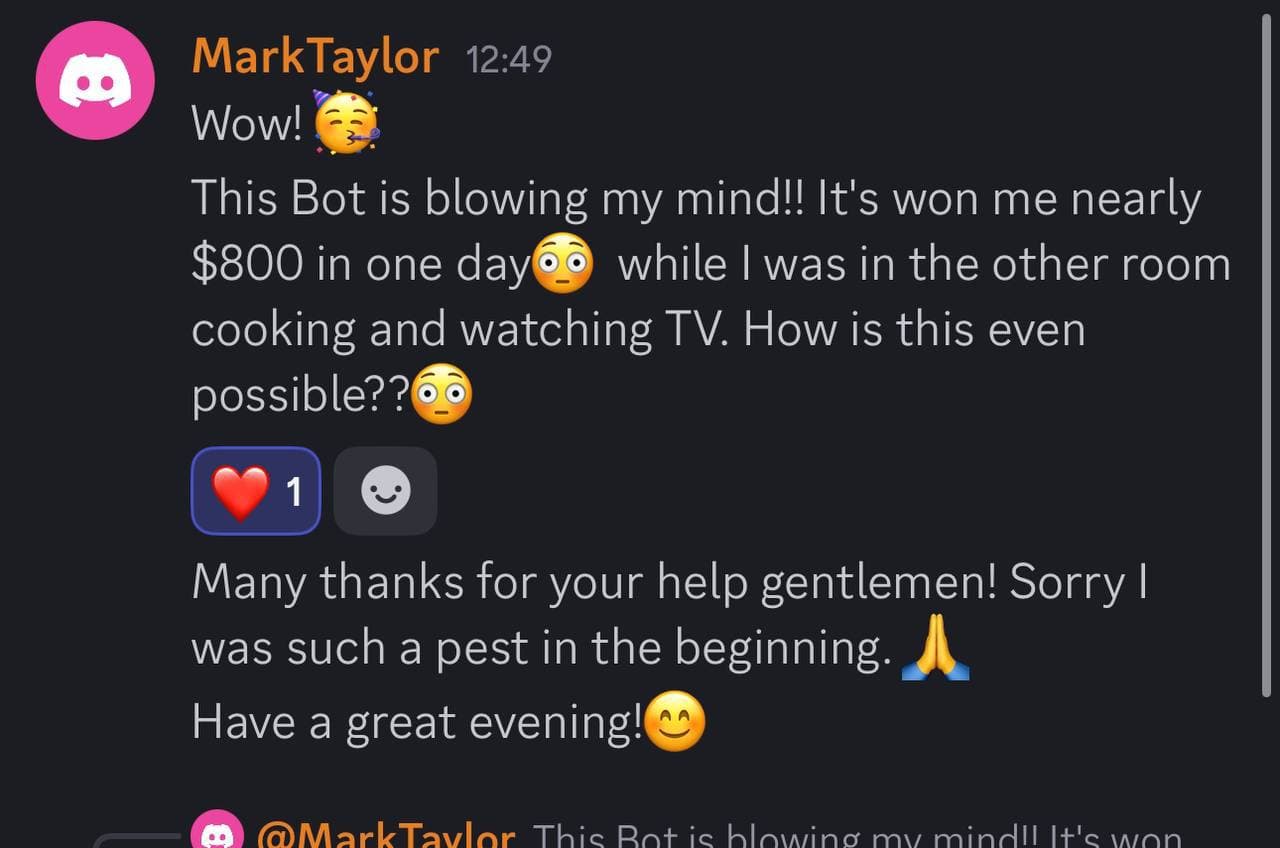The width and height of the screenshot is (1280, 848).
Task: Click the 12:49 message timestamp
Action: coord(508,60)
